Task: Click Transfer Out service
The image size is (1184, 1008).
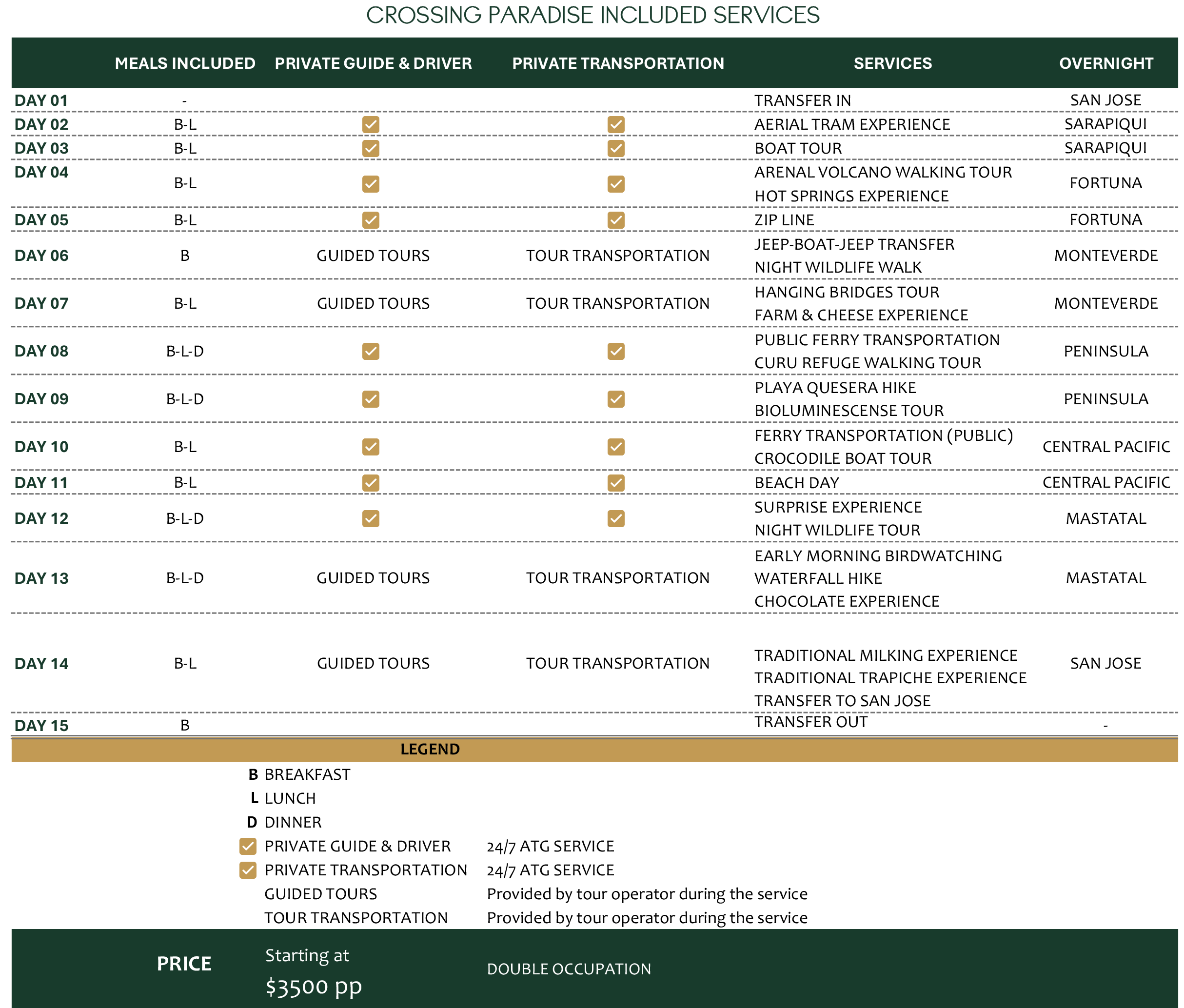Action: [811, 722]
